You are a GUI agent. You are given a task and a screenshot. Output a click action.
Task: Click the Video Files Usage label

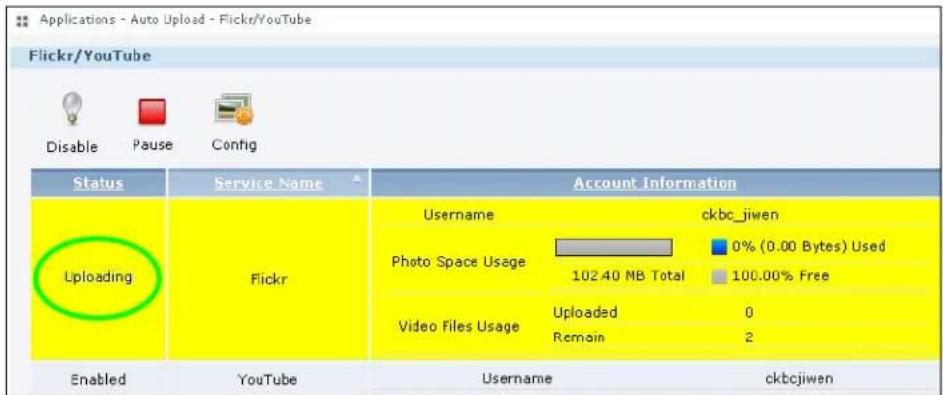click(459, 326)
